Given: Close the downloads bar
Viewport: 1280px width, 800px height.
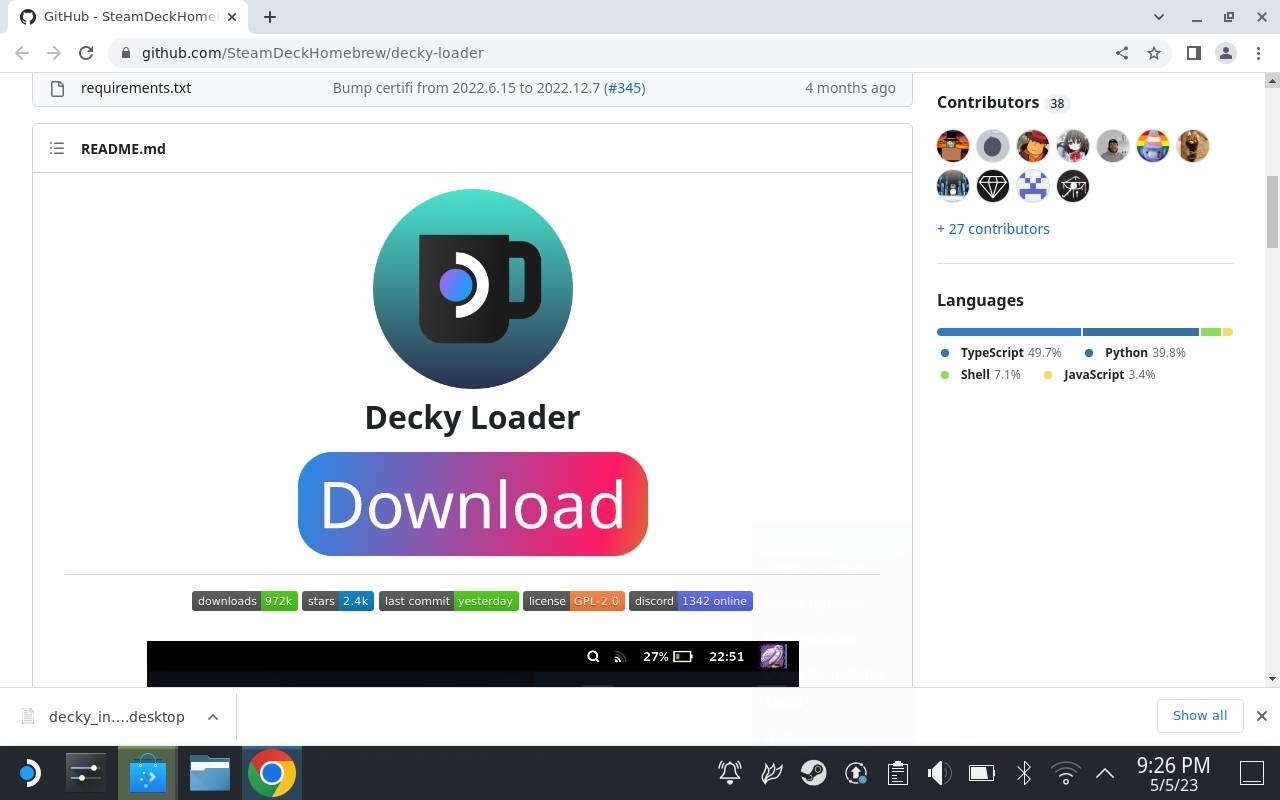Looking at the screenshot, I should [1261, 716].
